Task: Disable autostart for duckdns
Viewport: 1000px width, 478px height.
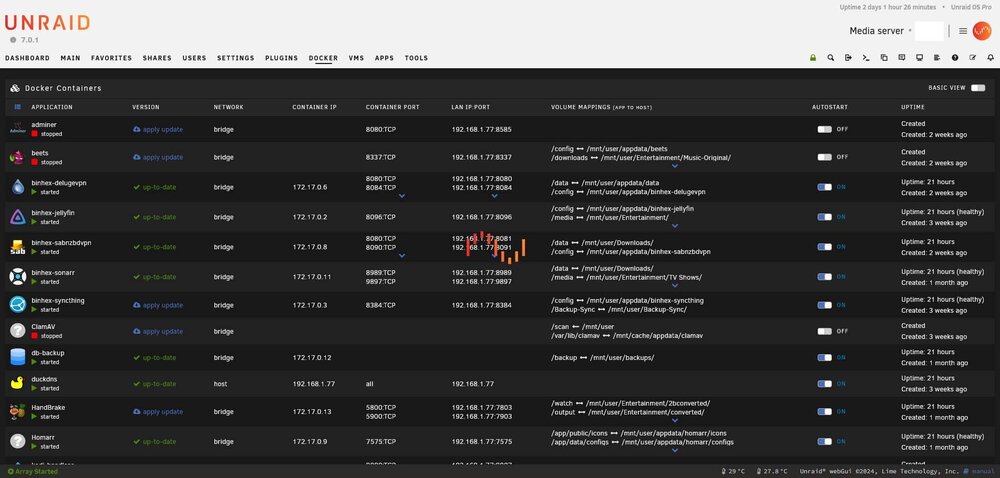Action: 825,384
